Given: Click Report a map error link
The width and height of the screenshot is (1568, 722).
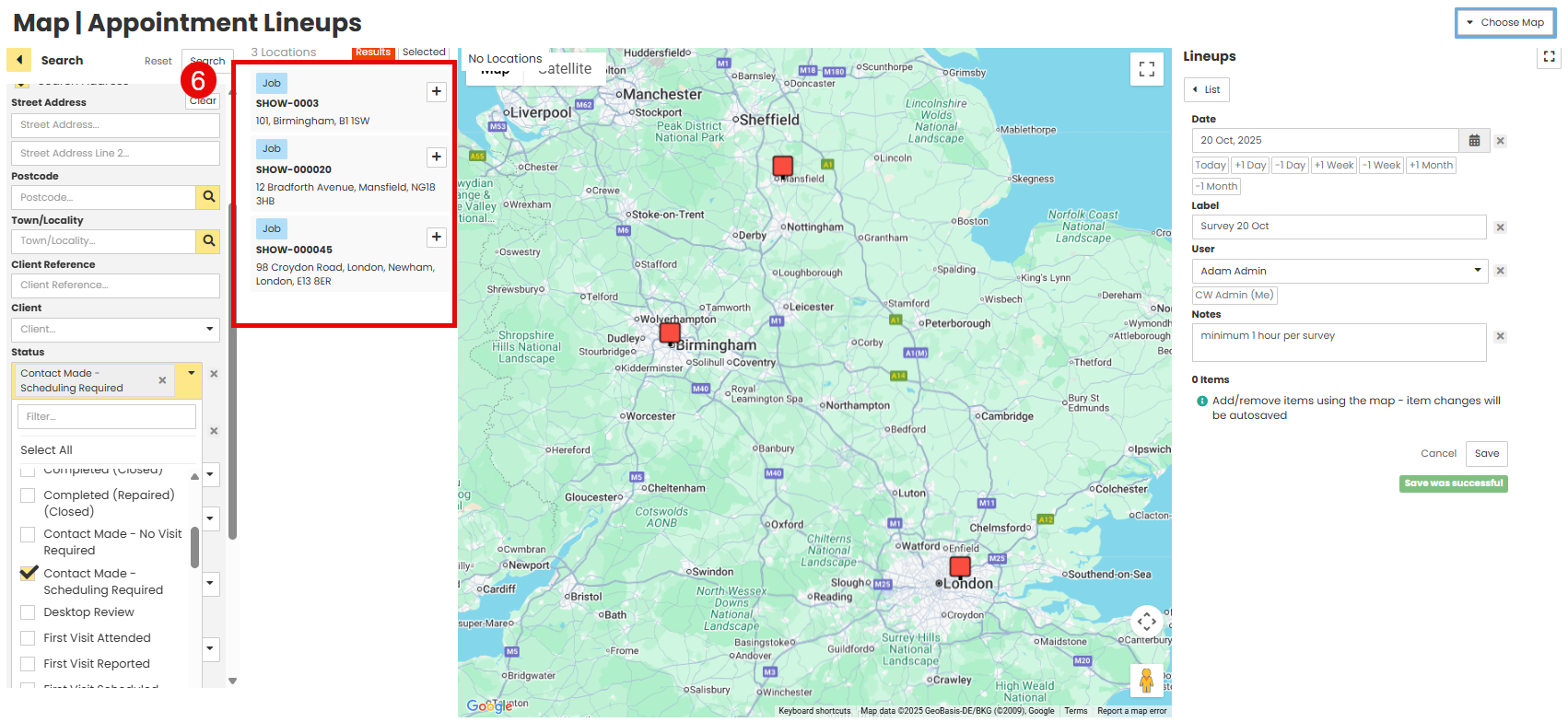Looking at the screenshot, I should click(1131, 711).
